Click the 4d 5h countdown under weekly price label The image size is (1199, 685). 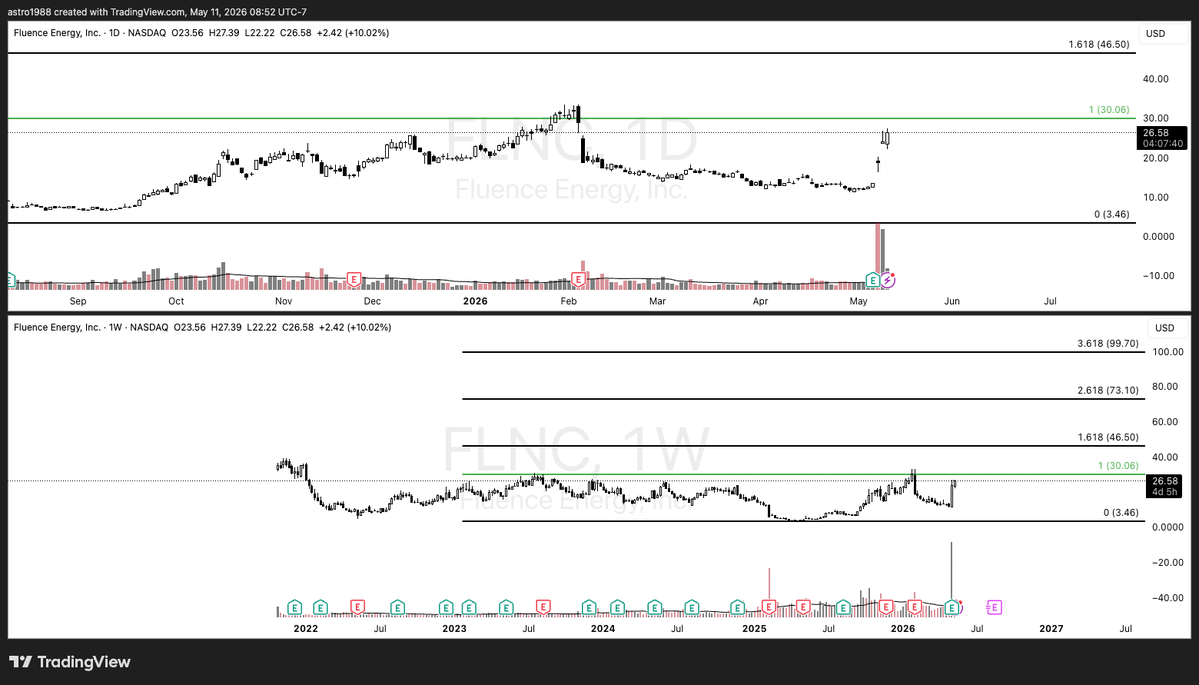[1164, 492]
